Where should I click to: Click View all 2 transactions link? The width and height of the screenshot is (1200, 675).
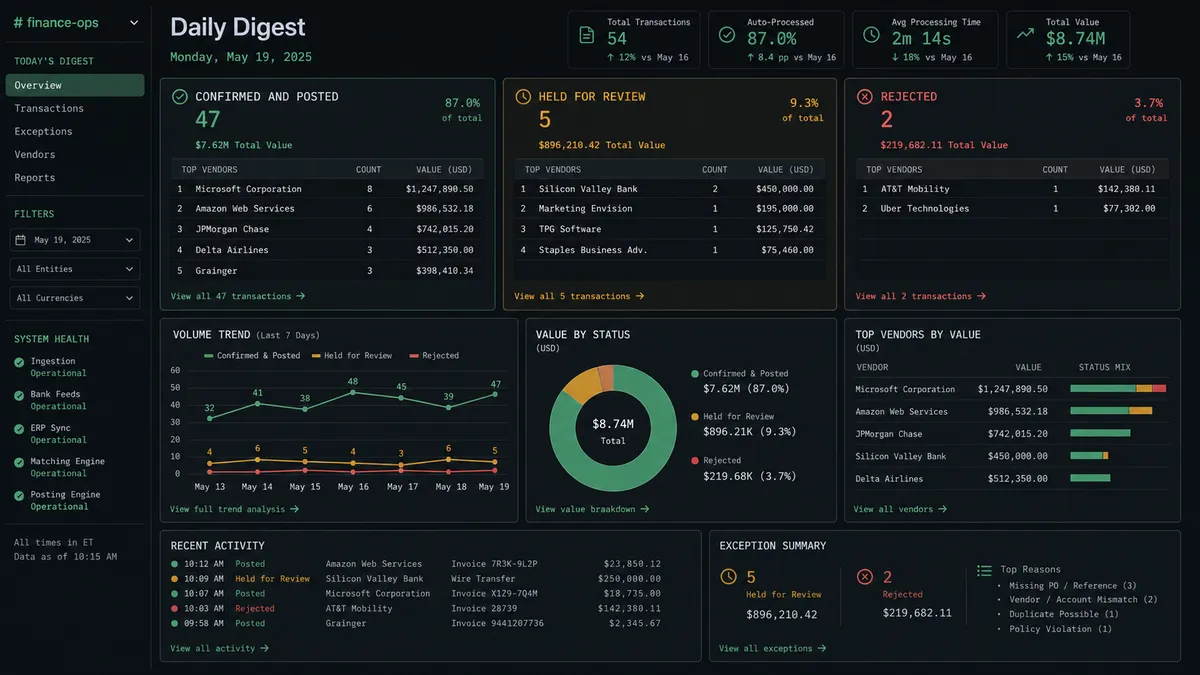pos(921,296)
